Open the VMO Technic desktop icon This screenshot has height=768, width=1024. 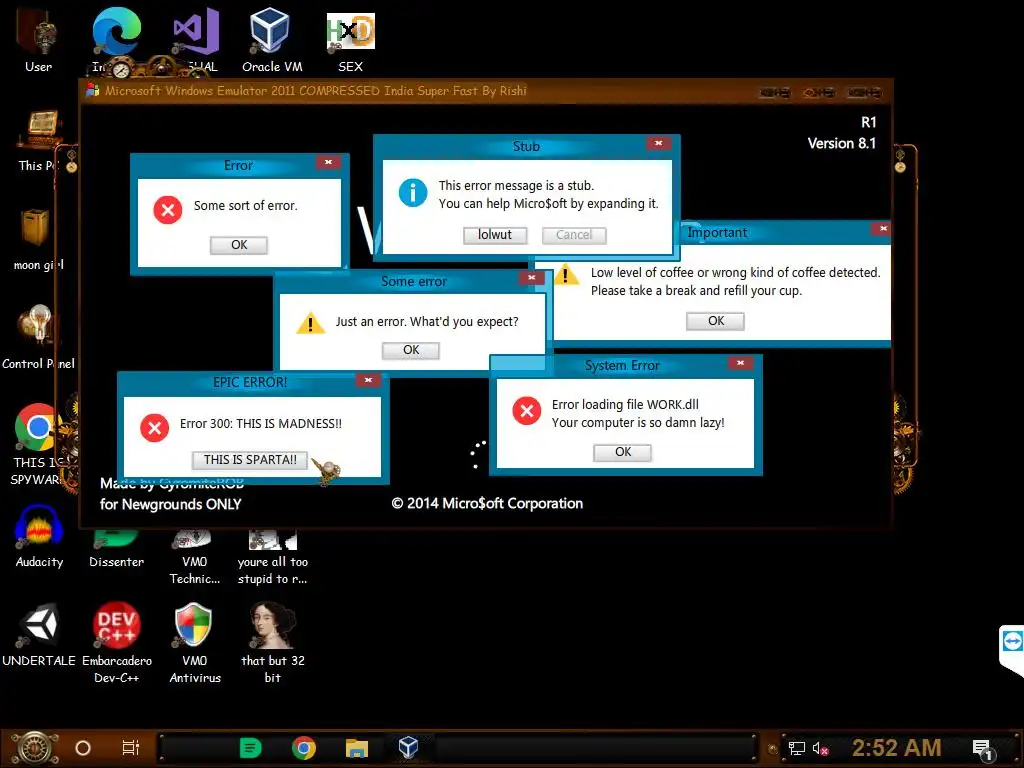(195, 558)
